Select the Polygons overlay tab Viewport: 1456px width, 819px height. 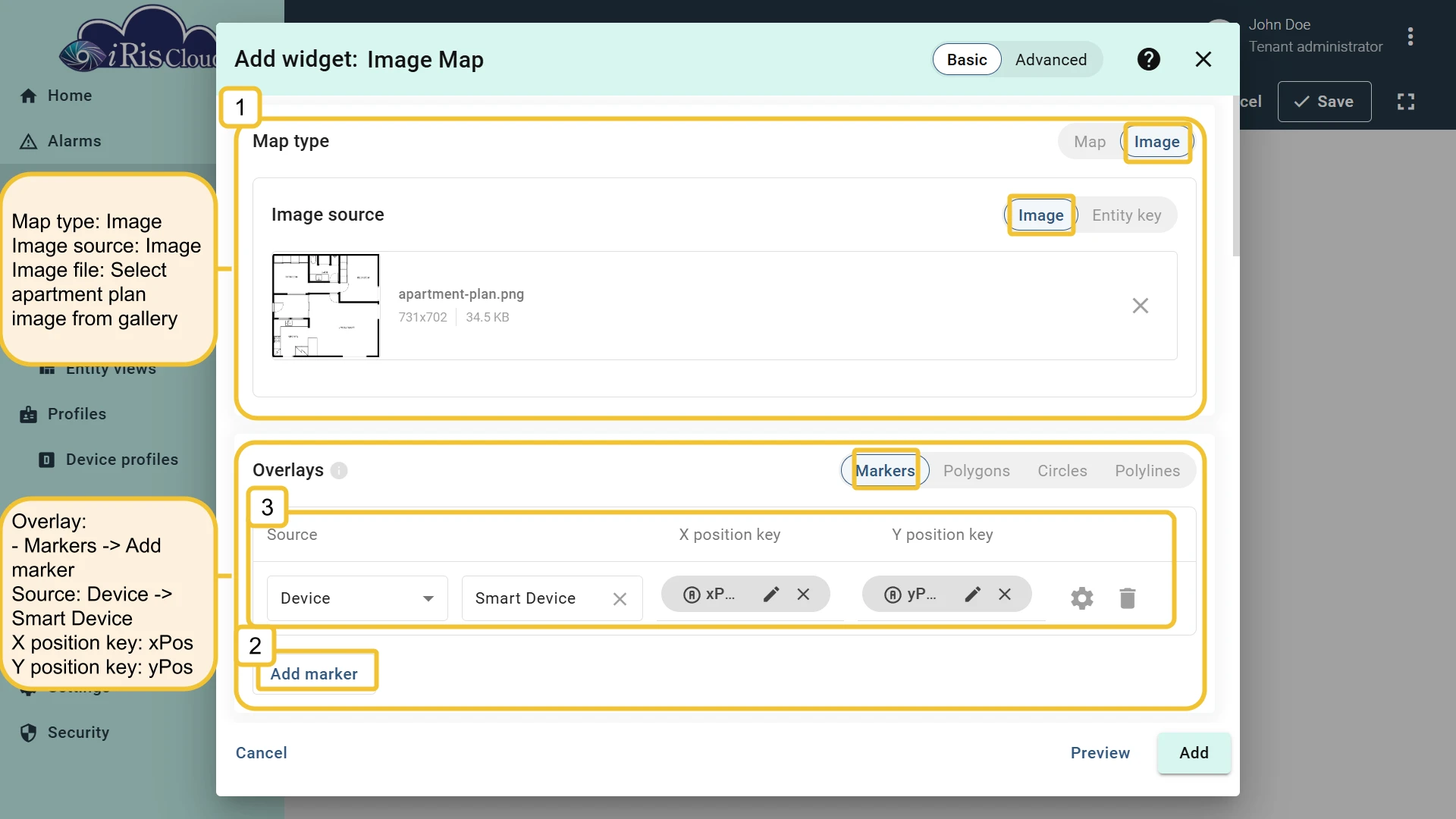click(976, 471)
